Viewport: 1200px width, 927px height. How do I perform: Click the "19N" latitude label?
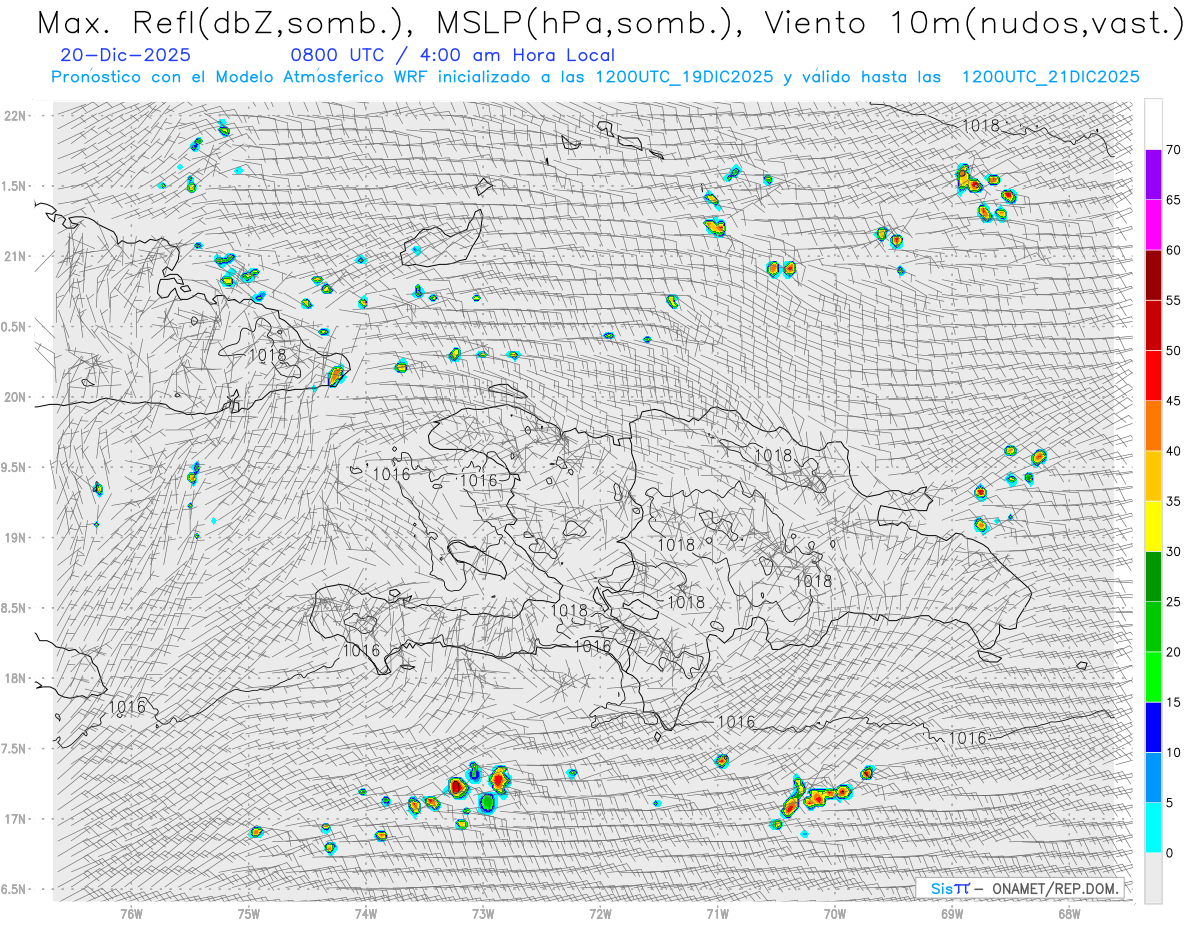[15, 538]
